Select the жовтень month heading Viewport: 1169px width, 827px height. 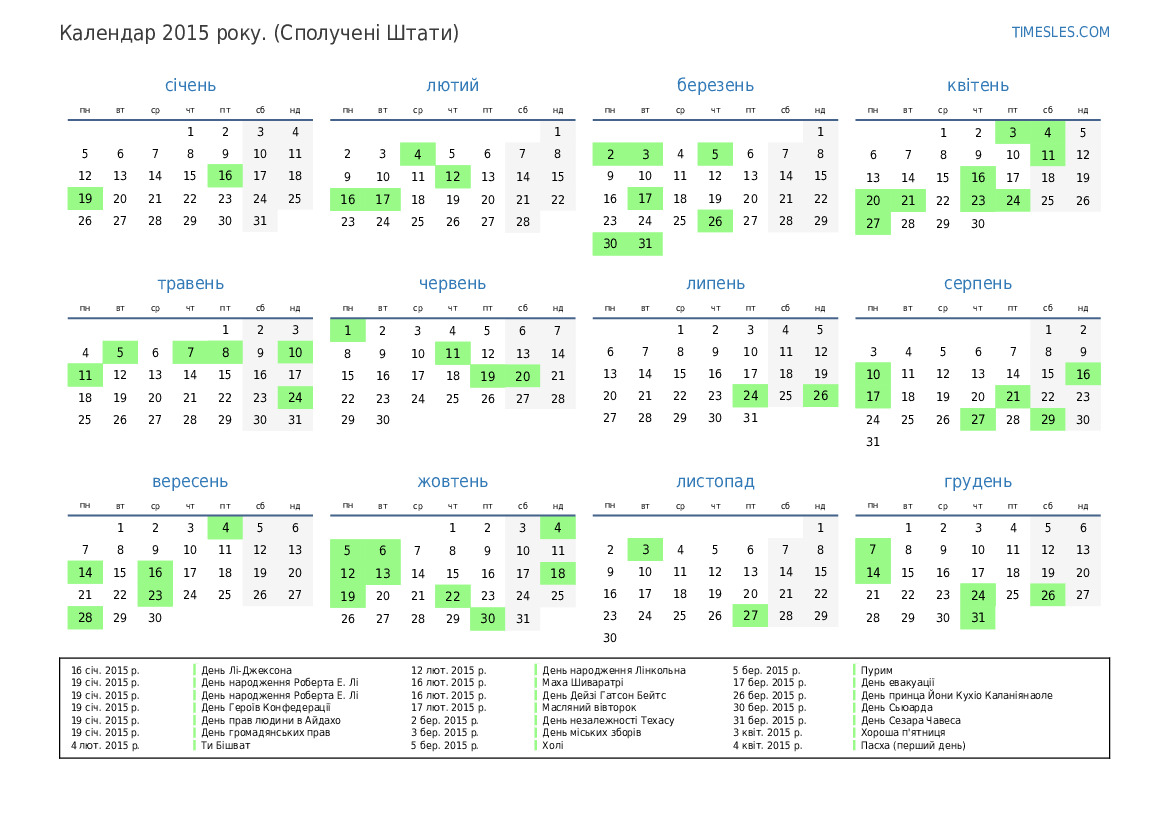[x=452, y=482]
